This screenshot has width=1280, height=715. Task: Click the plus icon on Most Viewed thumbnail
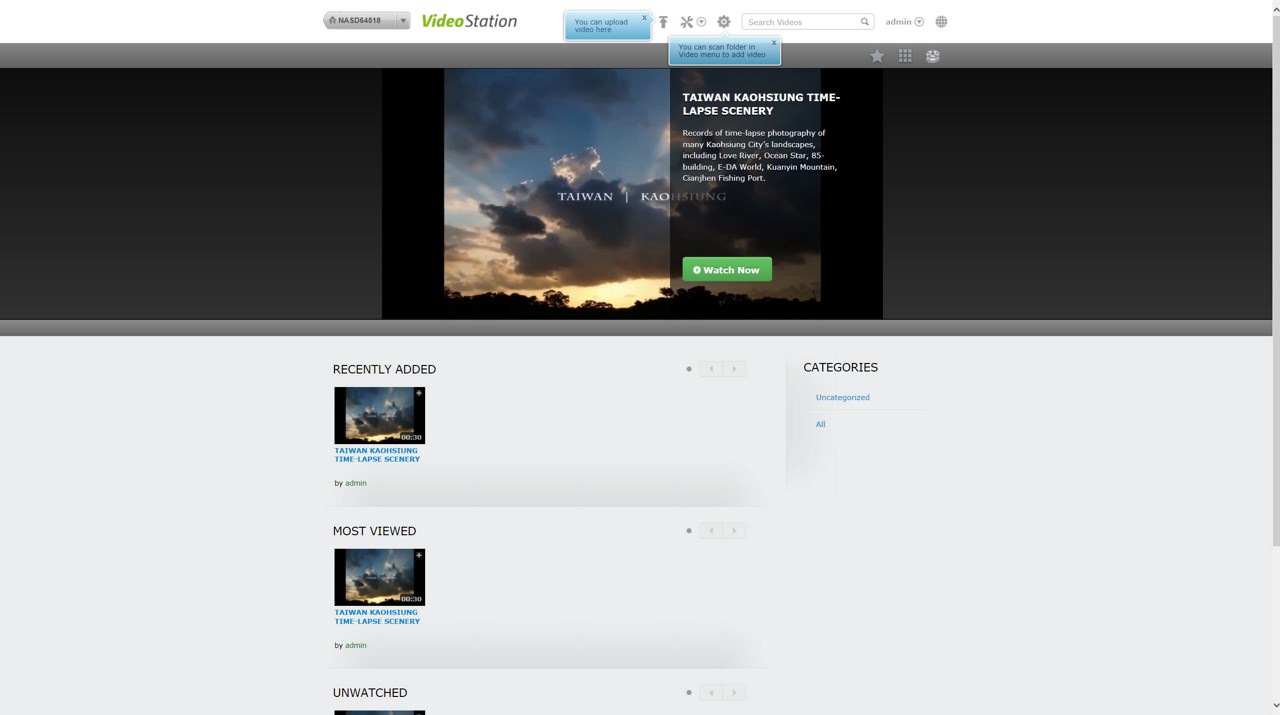click(x=419, y=555)
